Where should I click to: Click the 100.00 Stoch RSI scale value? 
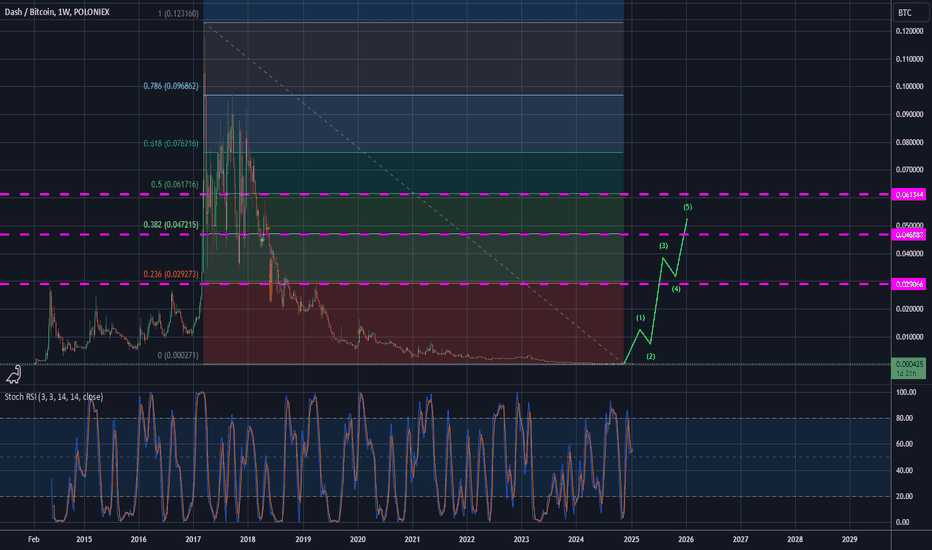tap(906, 392)
